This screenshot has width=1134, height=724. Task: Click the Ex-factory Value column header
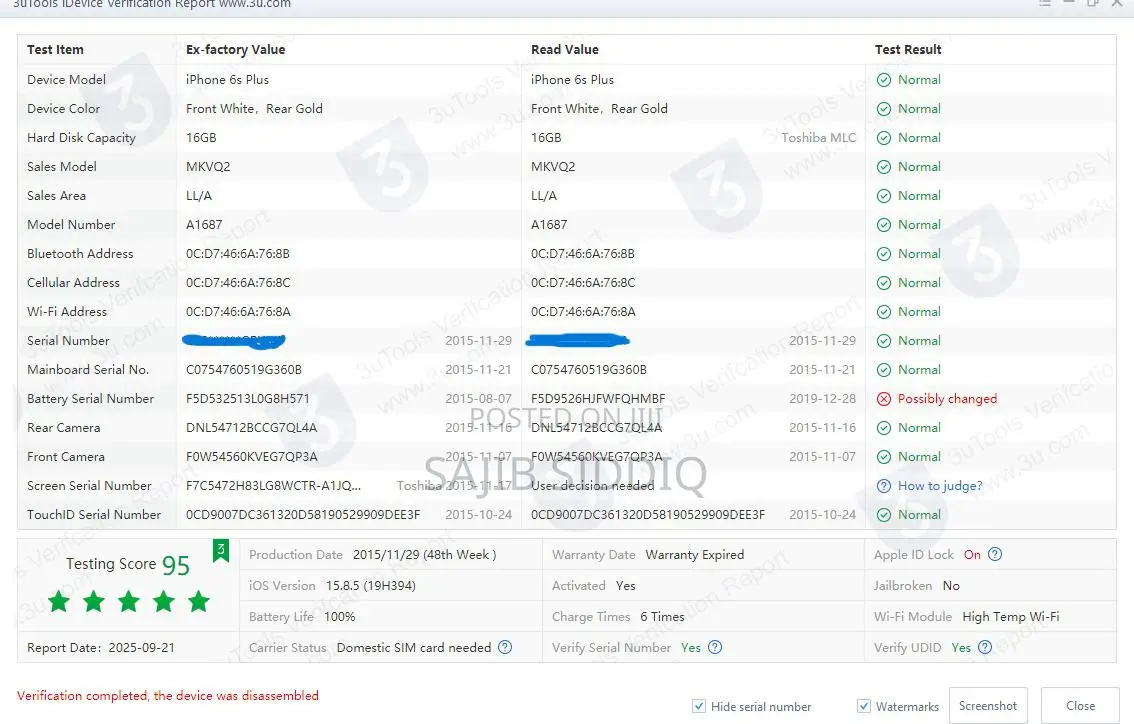[235, 50]
